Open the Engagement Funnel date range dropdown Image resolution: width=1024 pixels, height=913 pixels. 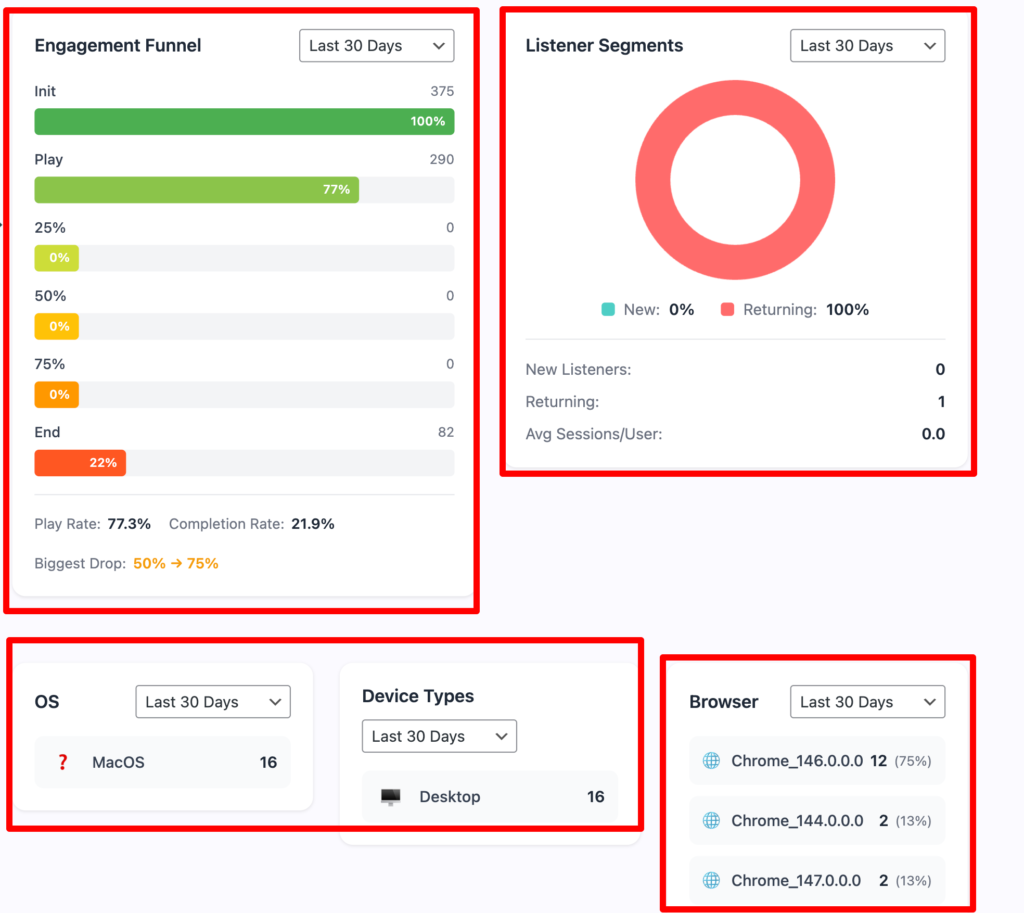(377, 46)
